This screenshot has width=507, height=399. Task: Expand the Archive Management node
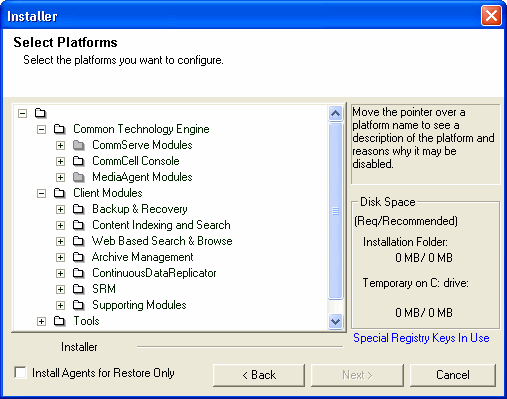[x=60, y=257]
